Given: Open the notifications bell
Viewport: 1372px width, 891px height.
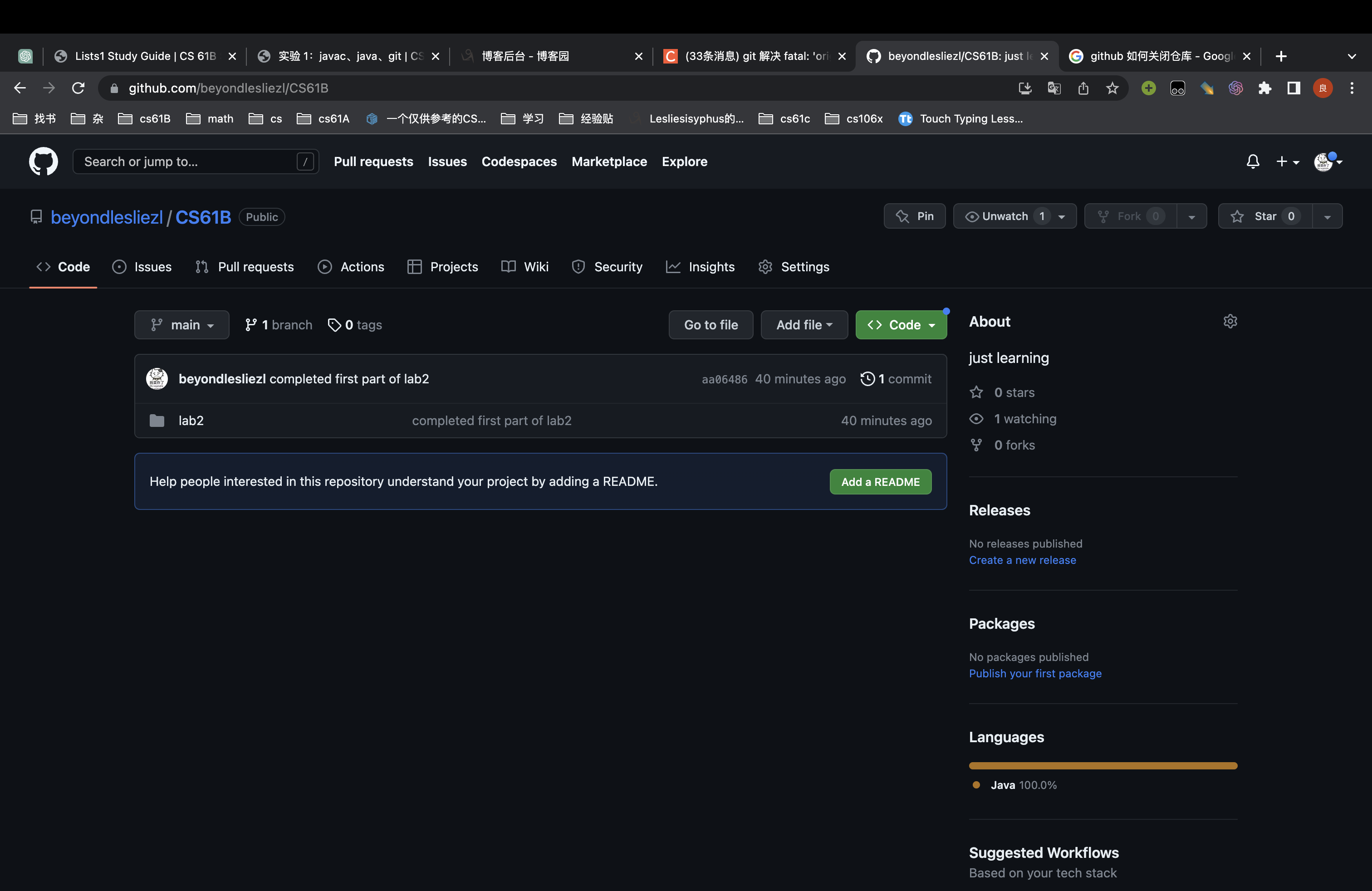Looking at the screenshot, I should pos(1253,162).
